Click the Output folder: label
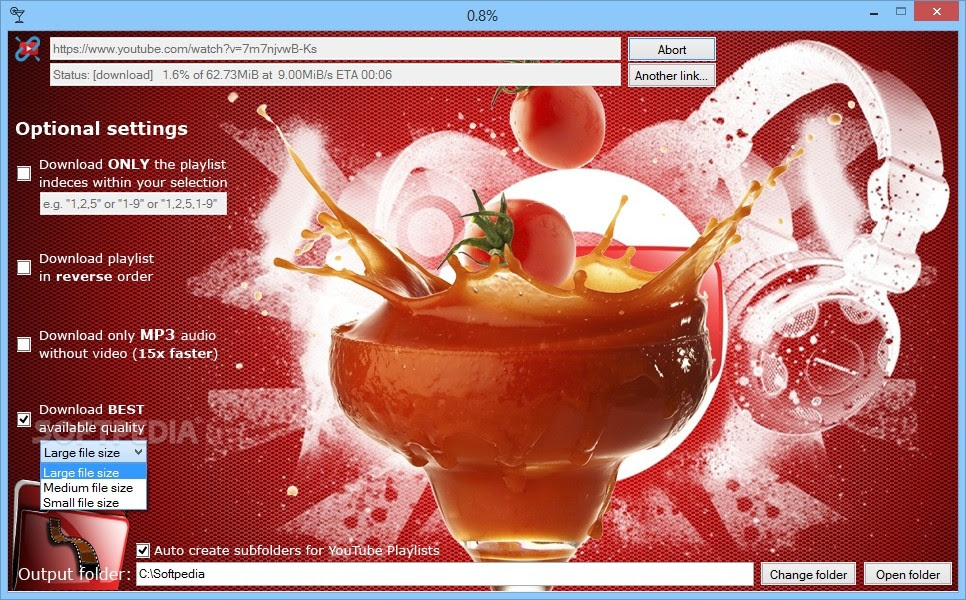The height and width of the screenshot is (600, 966). [74, 574]
